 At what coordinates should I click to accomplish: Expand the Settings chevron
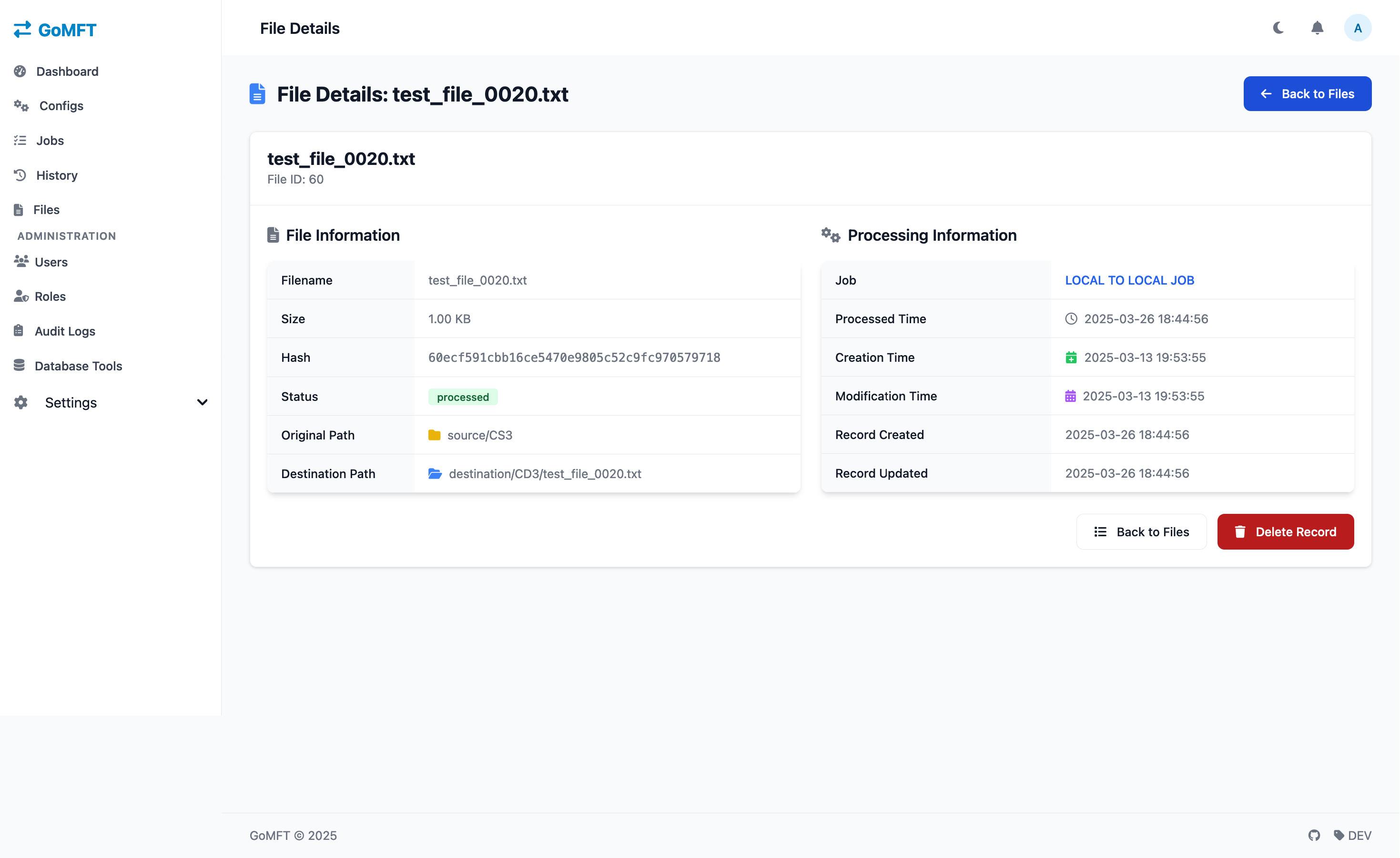[x=202, y=402]
